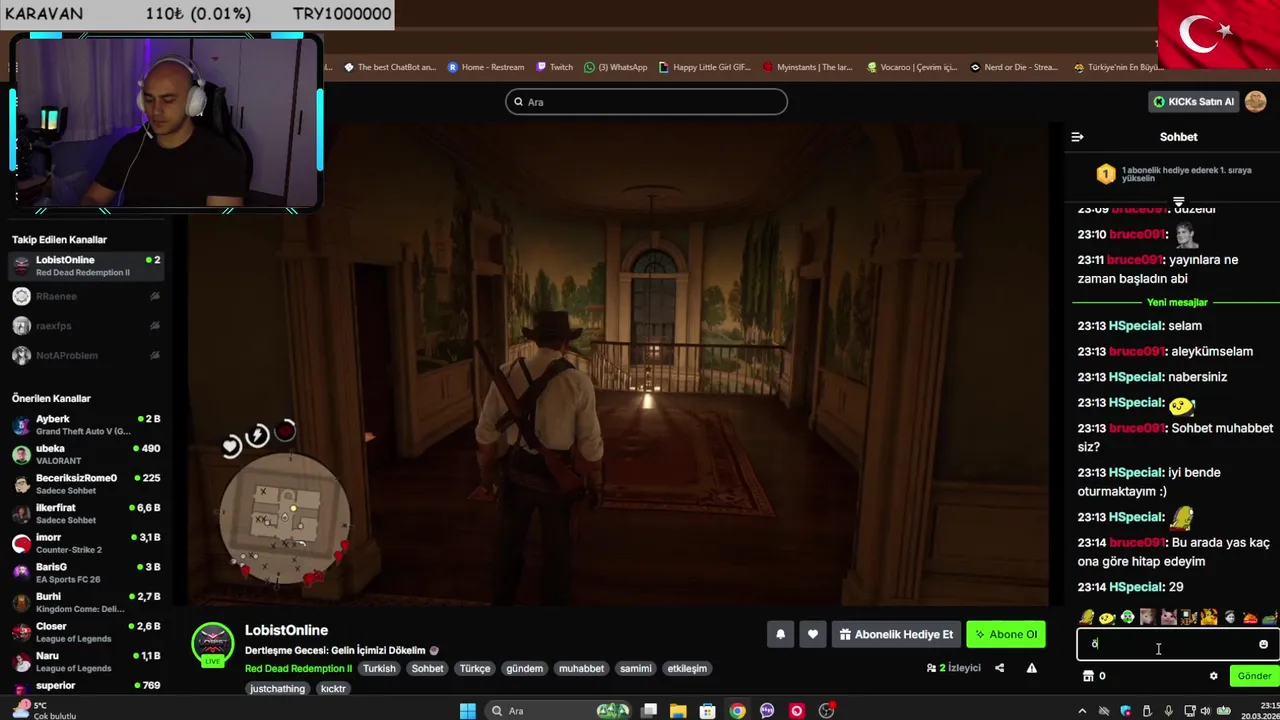The height and width of the screenshot is (720, 1280).
Task: Click the notification bell icon for LobistOnline
Action: tap(780, 634)
